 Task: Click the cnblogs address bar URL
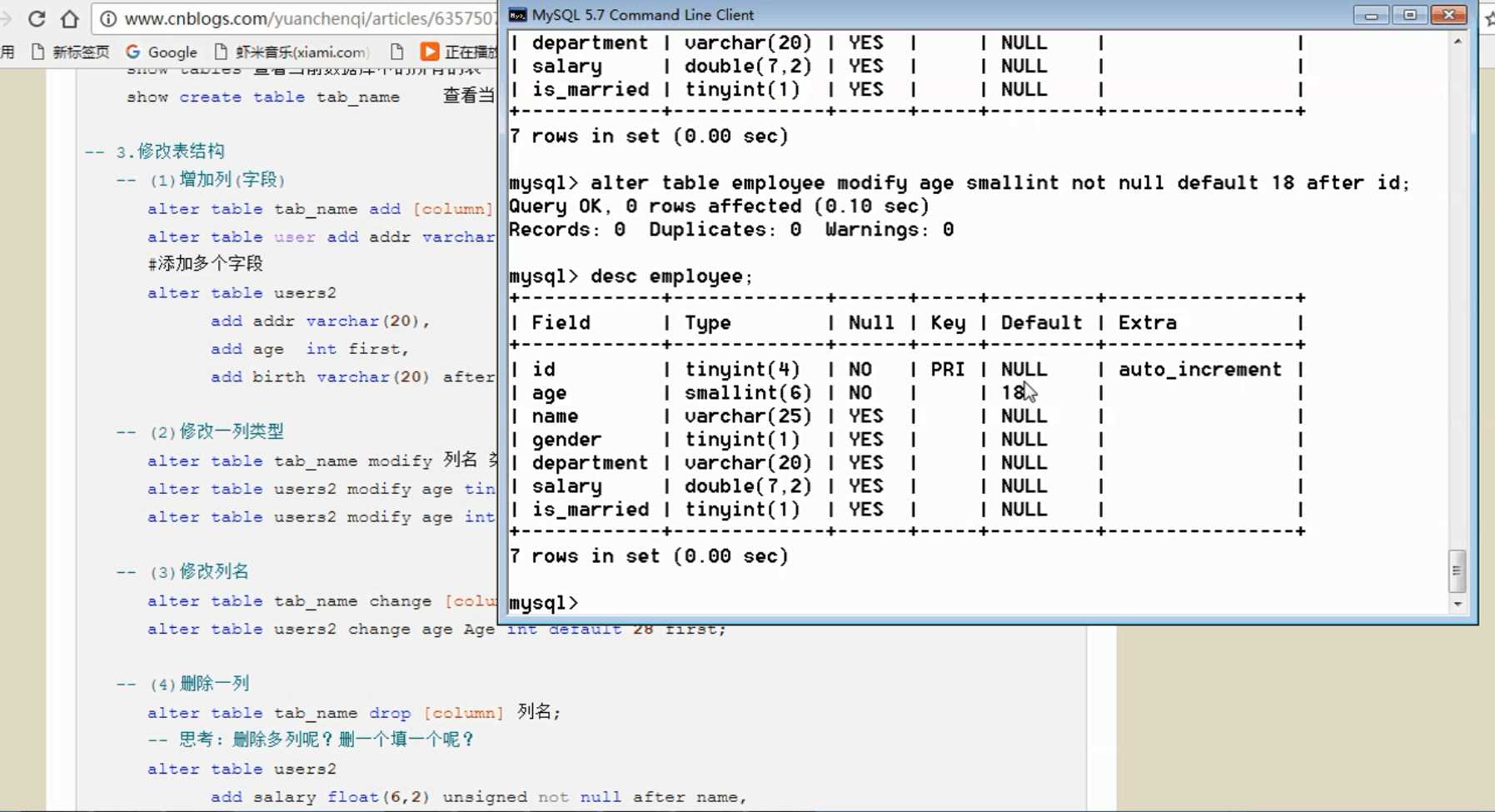[310, 18]
